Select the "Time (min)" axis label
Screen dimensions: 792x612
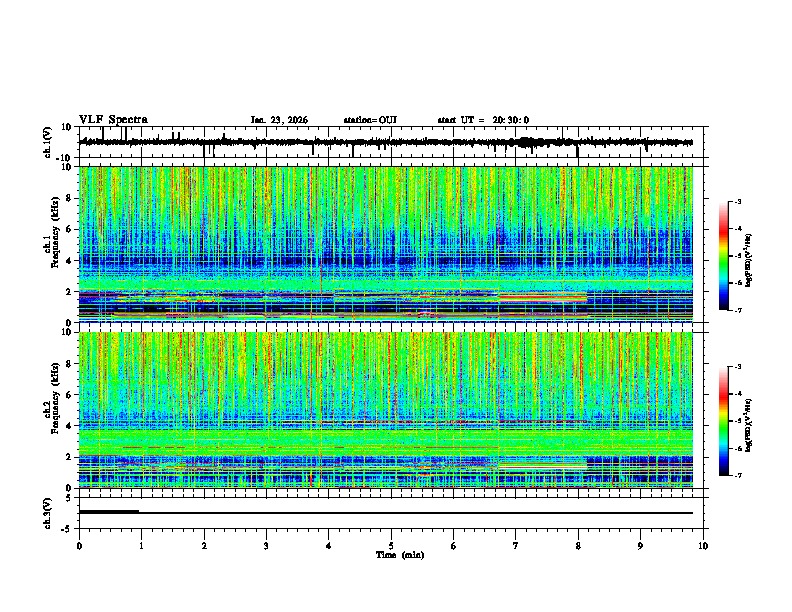pos(400,555)
